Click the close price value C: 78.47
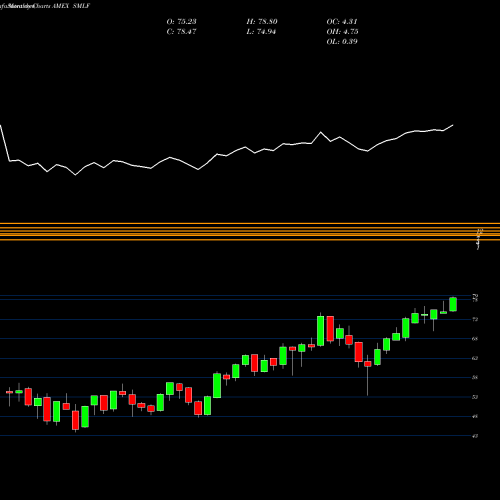 [x=181, y=32]
